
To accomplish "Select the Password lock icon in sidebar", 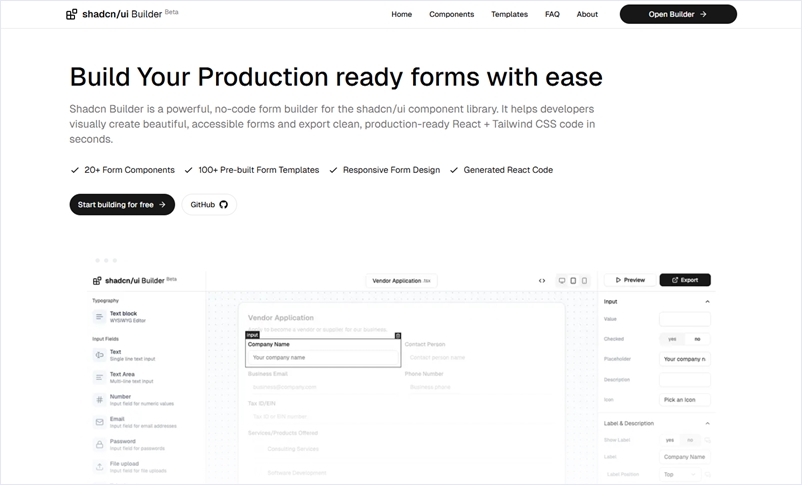I will (99, 443).
